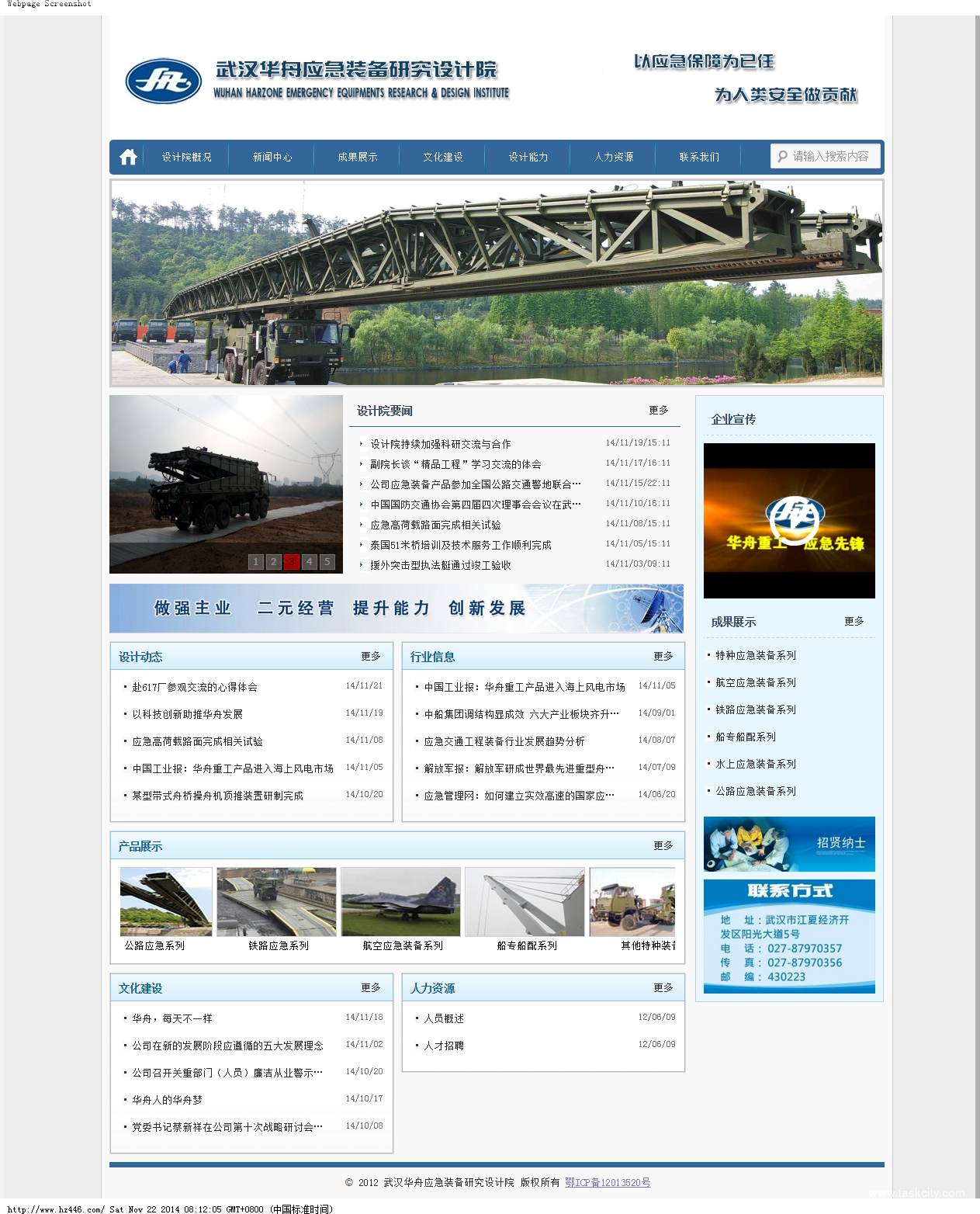
Task: Click the Harzone emblem video in 企业宣传 panel
Action: point(788,519)
